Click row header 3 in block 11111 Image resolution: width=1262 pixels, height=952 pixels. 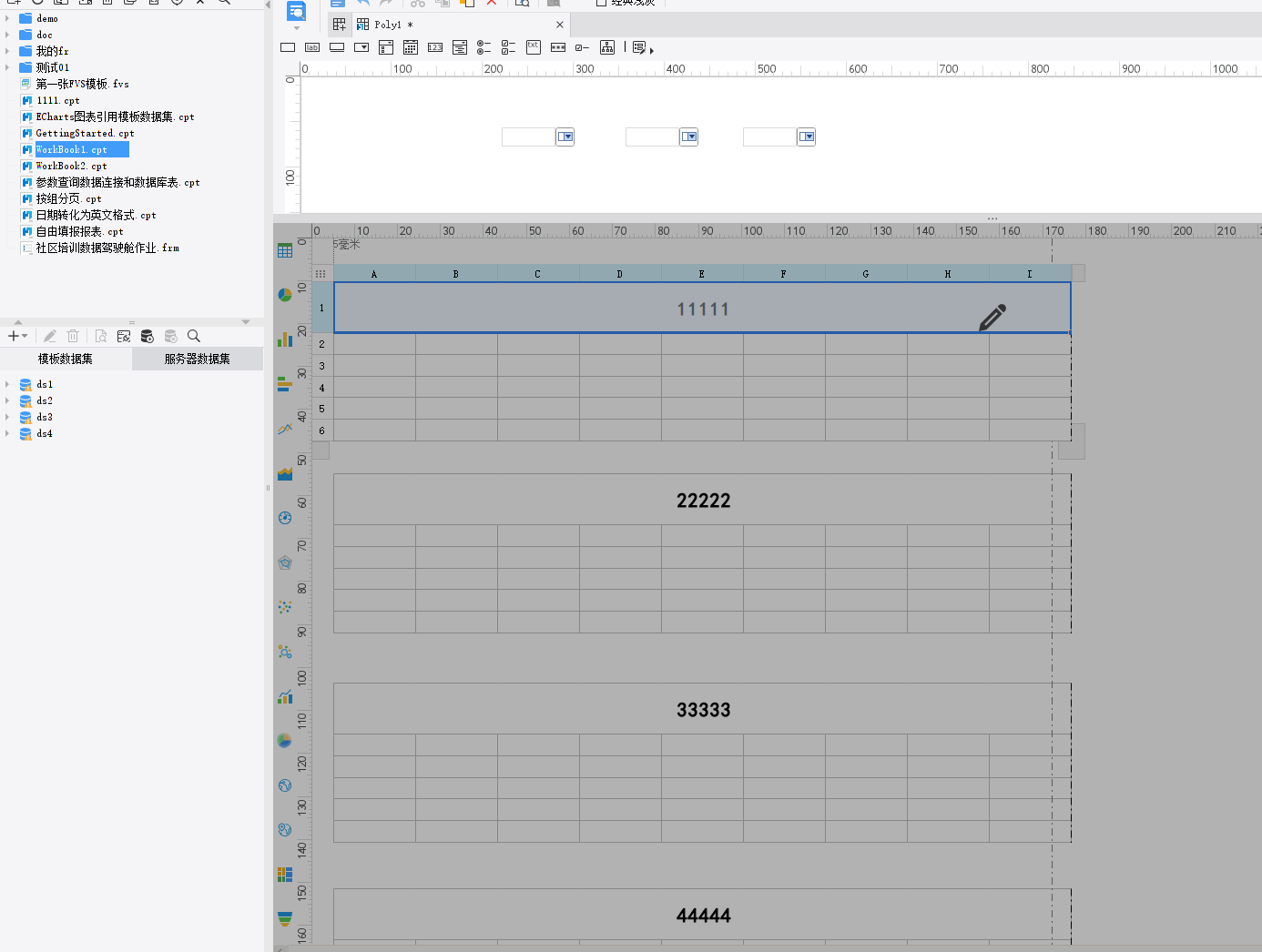(322, 366)
